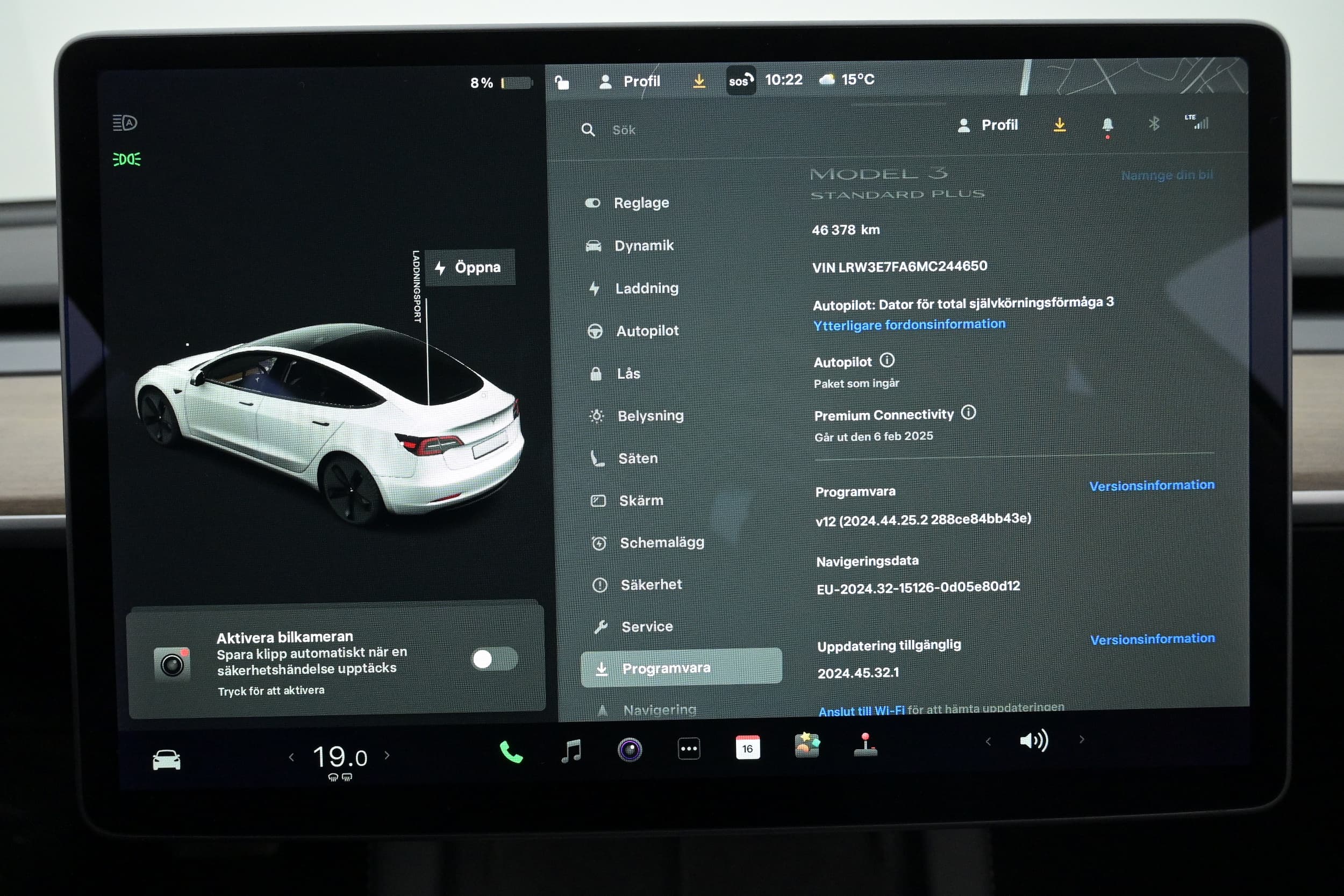The image size is (1344, 896).
Task: Tap the 19.0 temperature display
Action: click(x=340, y=757)
